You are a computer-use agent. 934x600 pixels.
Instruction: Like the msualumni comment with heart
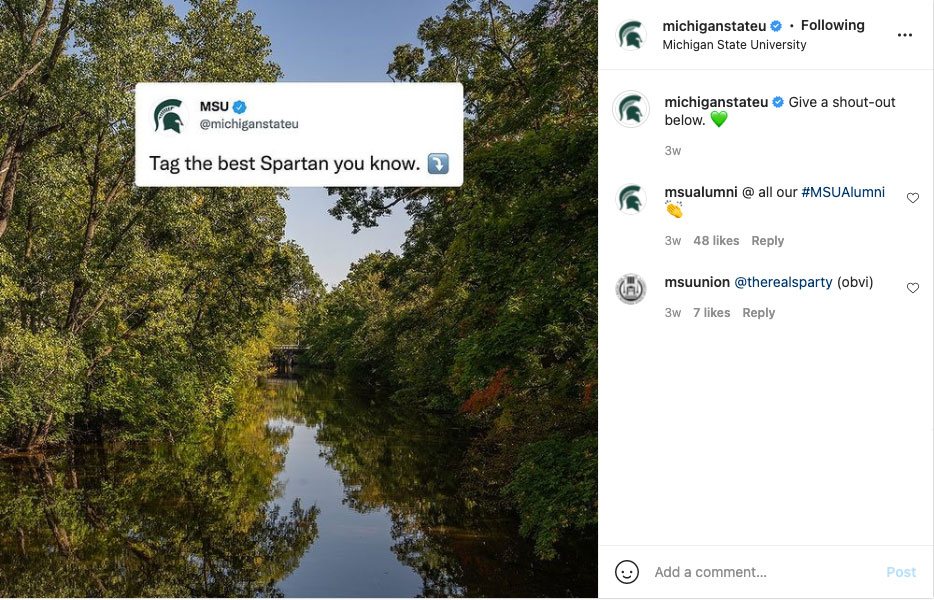click(x=913, y=198)
